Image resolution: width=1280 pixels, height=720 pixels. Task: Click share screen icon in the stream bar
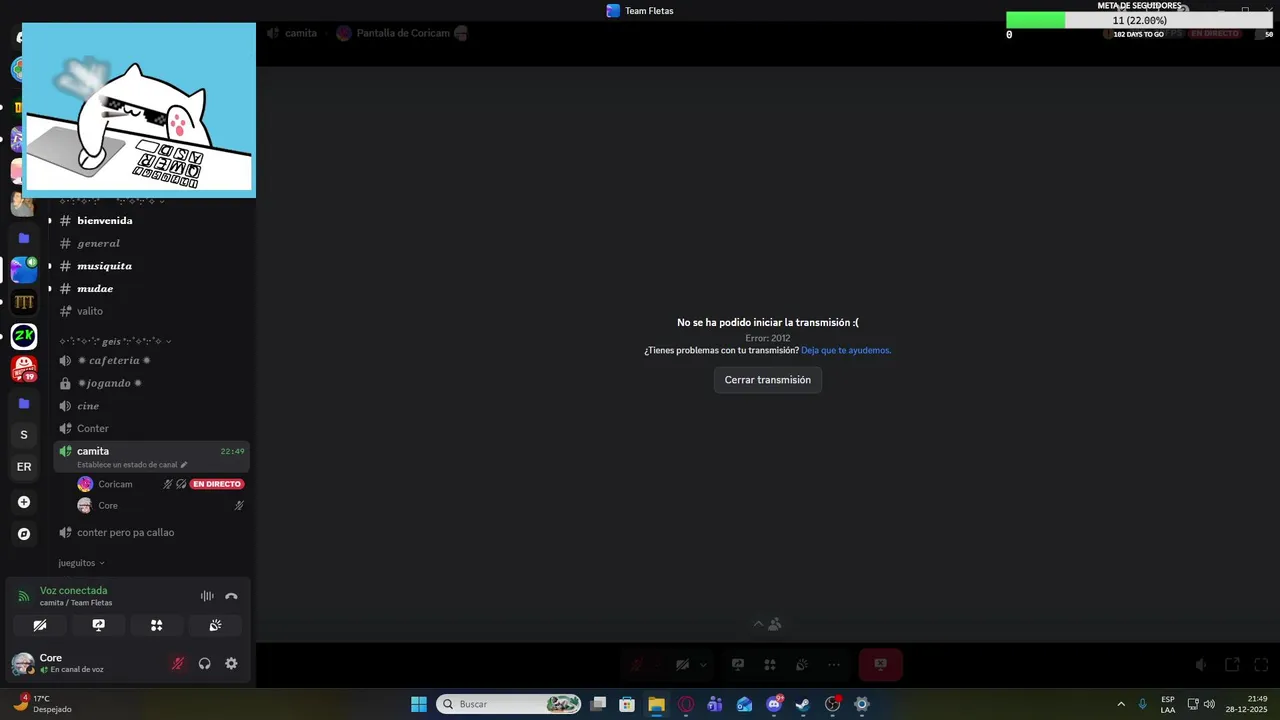click(x=738, y=664)
